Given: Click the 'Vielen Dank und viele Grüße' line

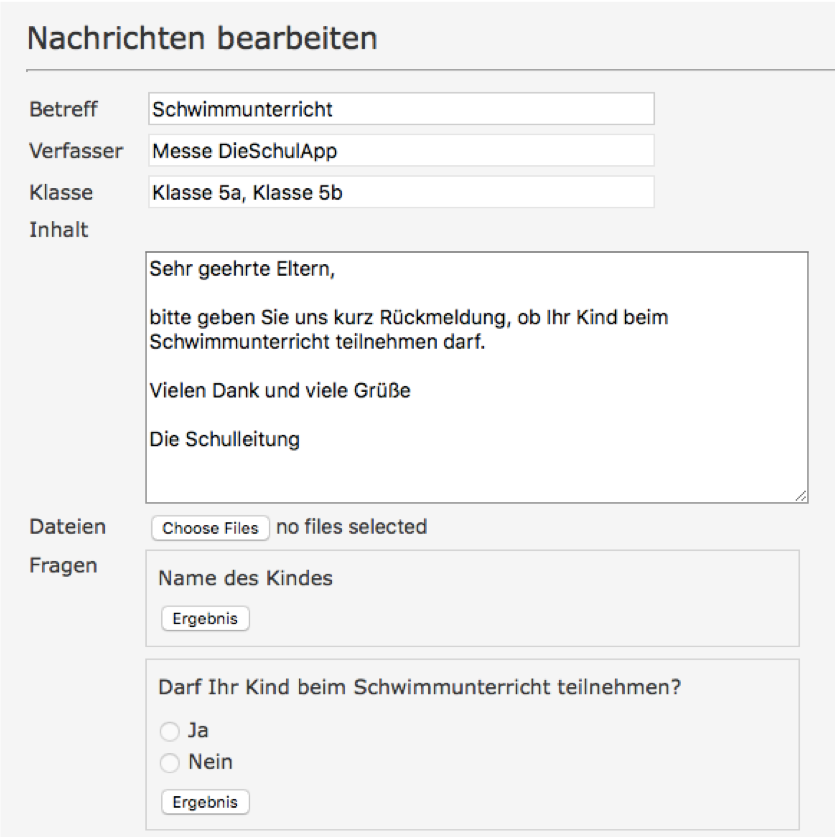Looking at the screenshot, I should coord(280,391).
